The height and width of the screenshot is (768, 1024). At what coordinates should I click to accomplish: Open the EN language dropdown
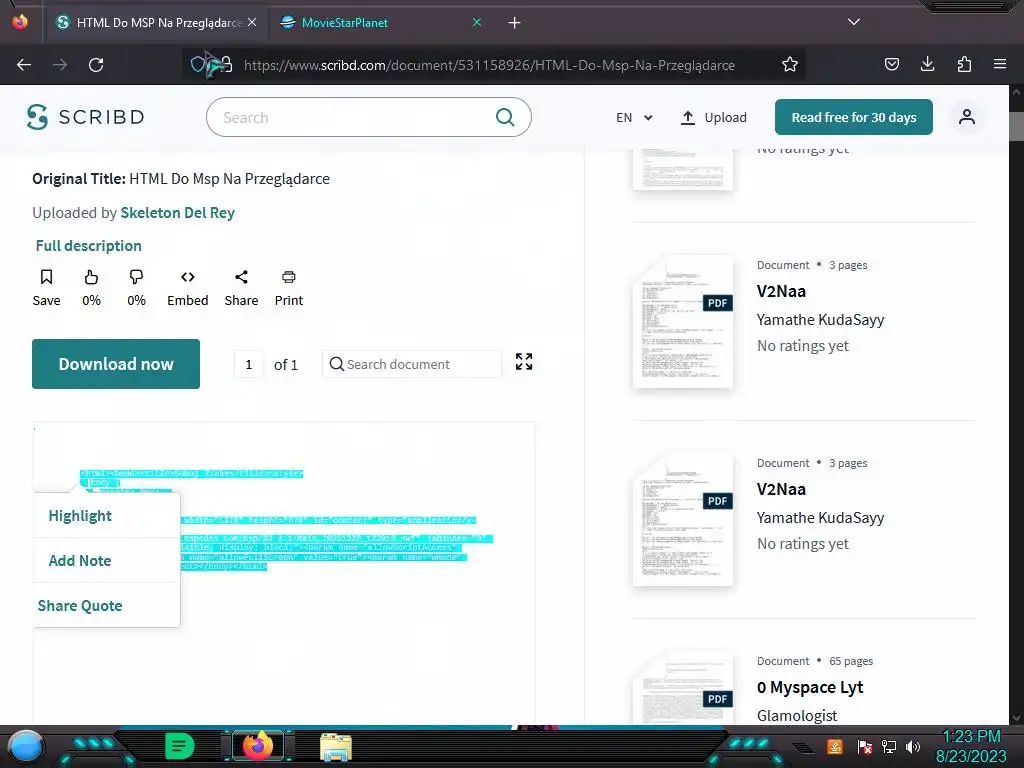pos(634,118)
